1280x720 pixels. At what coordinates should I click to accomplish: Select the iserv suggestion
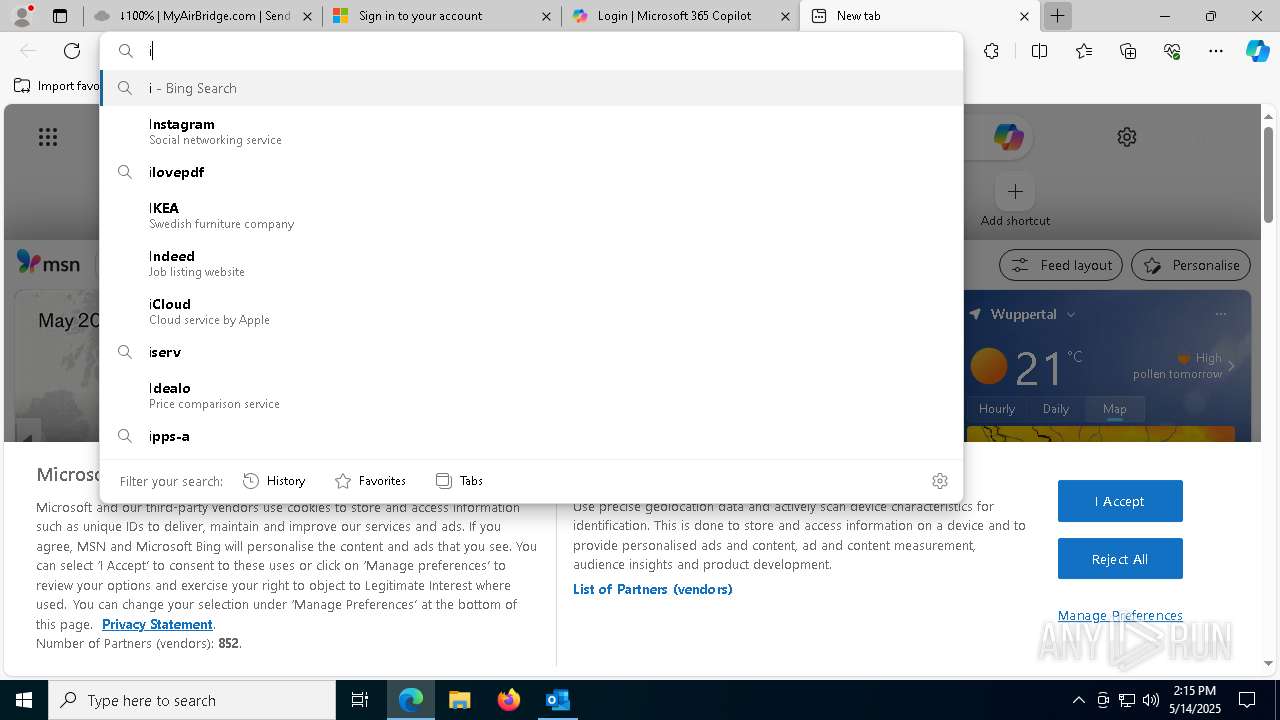531,352
